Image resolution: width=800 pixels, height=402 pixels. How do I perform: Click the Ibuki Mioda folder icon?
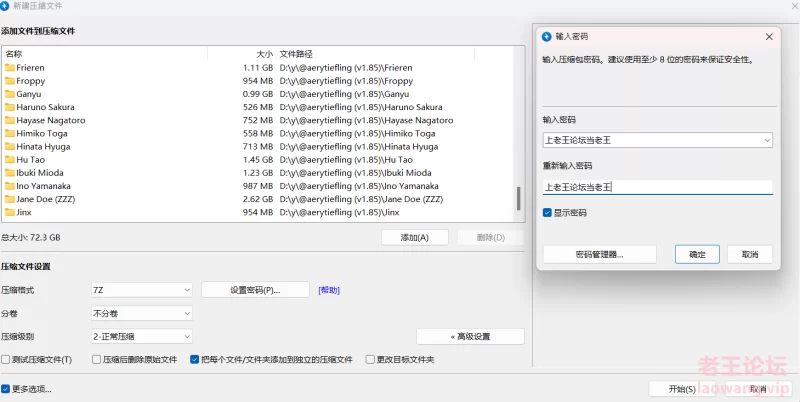[9, 173]
